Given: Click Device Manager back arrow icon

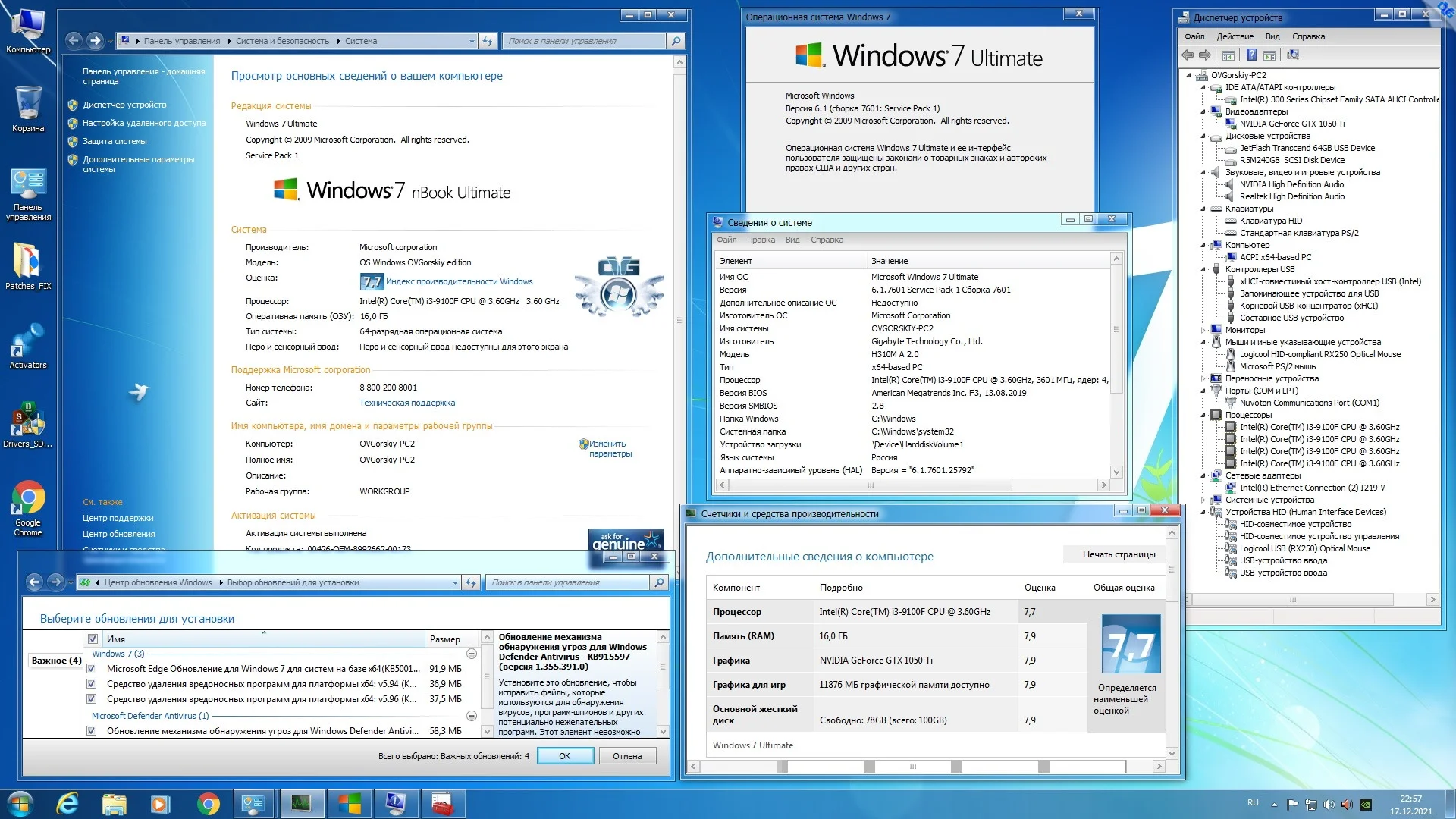Looking at the screenshot, I should pos(1188,55).
